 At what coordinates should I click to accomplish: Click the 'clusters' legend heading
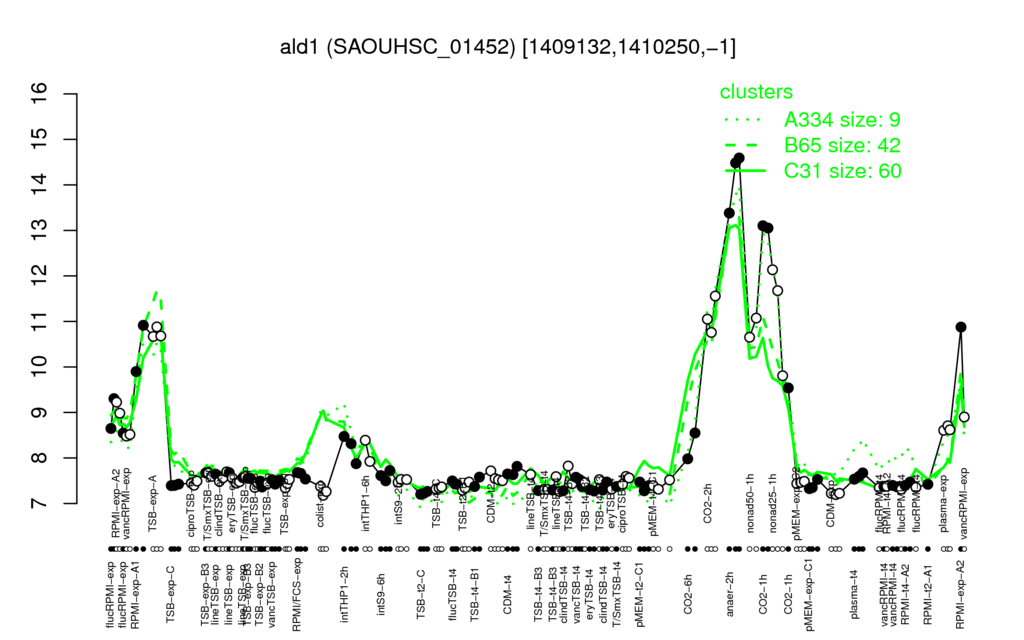click(x=756, y=92)
